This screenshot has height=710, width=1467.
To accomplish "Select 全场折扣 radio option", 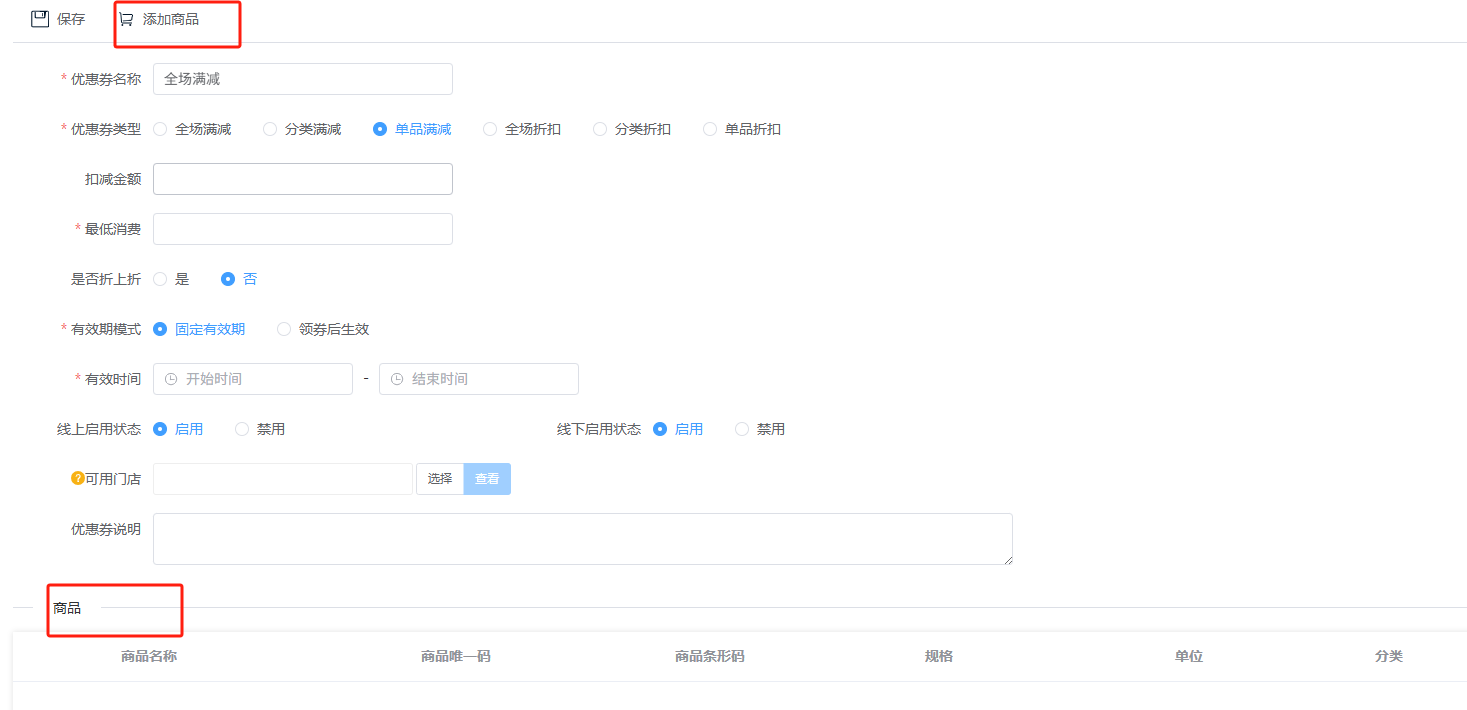I will tap(490, 129).
